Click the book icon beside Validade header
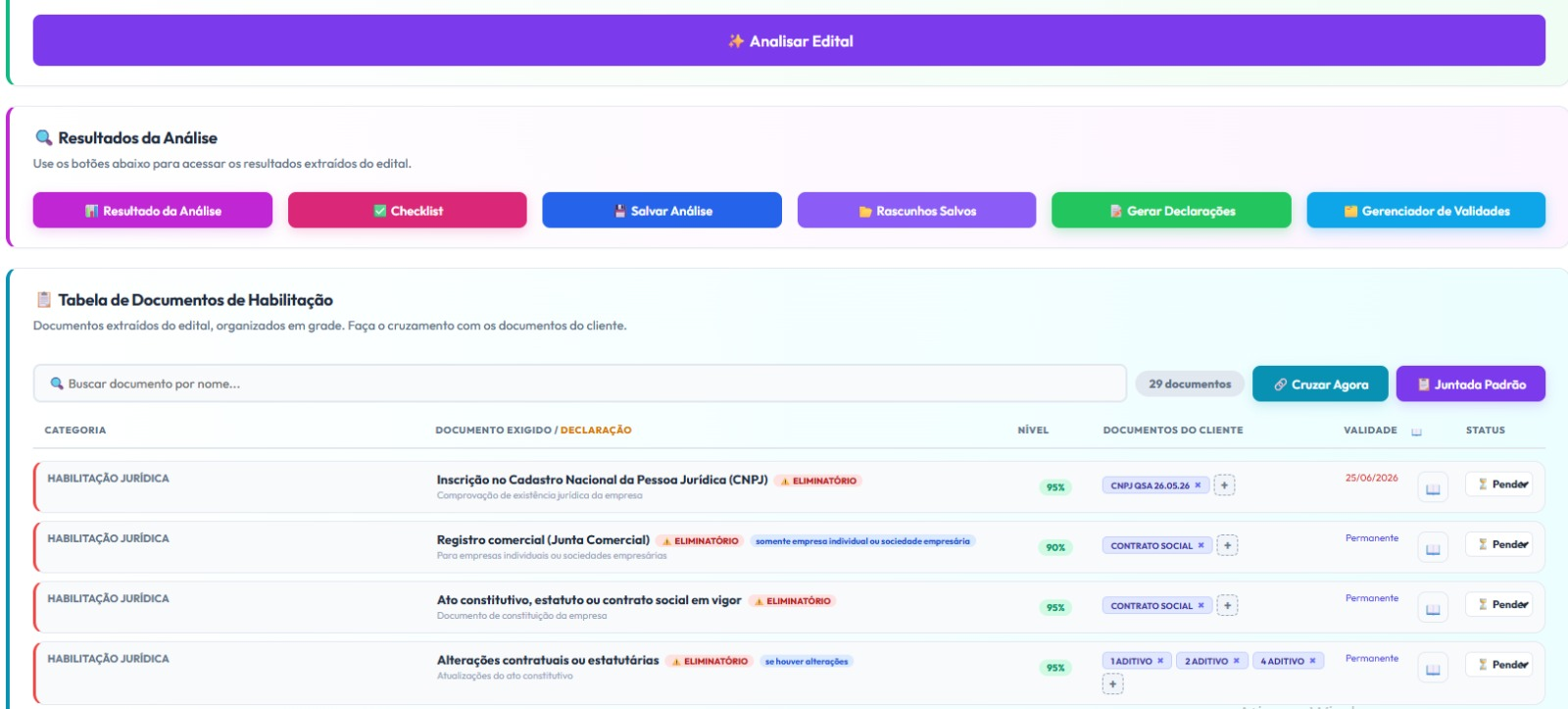This screenshot has width=1568, height=709. click(x=1416, y=431)
